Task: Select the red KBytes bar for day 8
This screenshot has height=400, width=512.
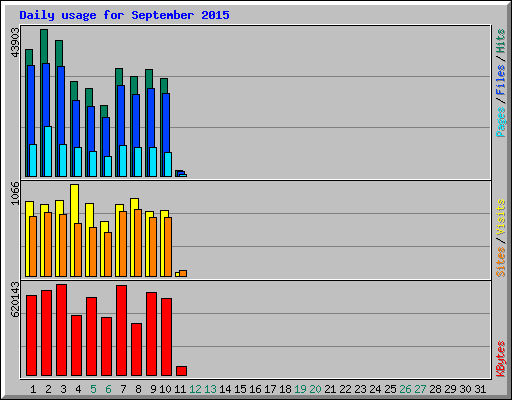Action: [x=137, y=350]
